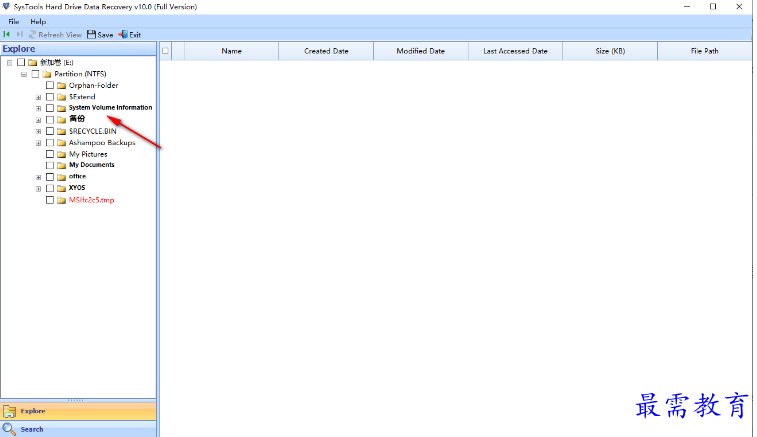Viewport: 757px width, 437px height.
Task: Open the File menu
Action: tap(14, 21)
